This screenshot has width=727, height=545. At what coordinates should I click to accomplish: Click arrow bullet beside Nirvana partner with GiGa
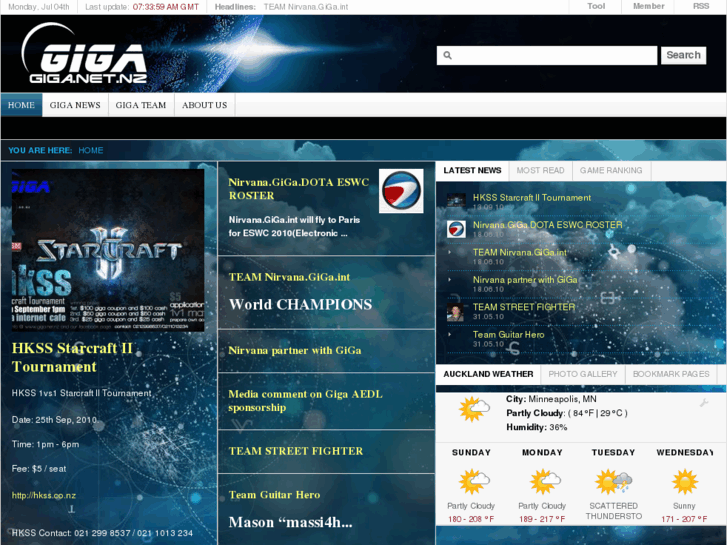(x=449, y=280)
